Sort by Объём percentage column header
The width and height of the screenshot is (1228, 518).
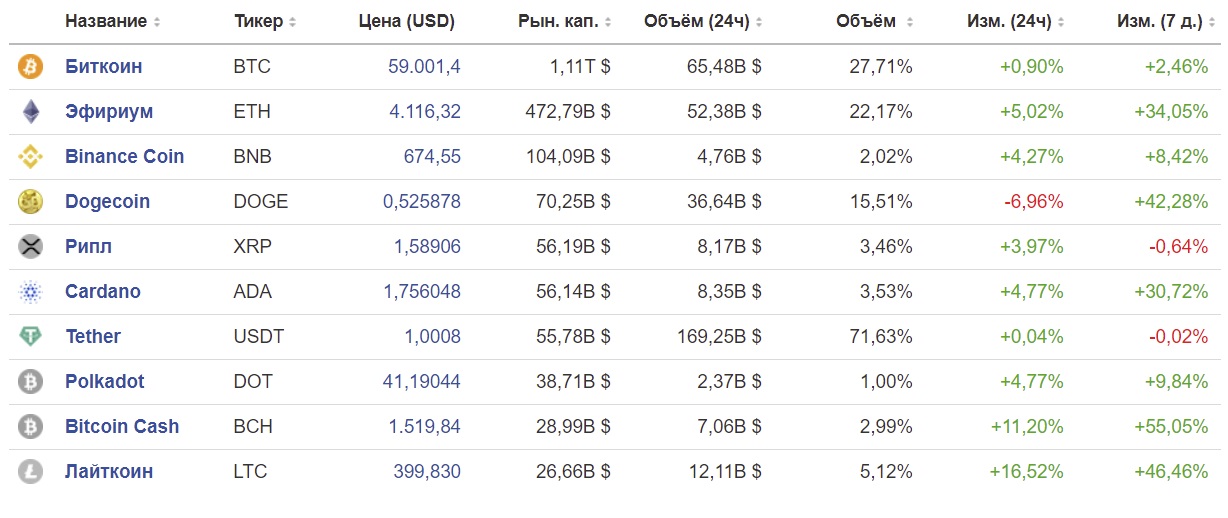tap(874, 21)
